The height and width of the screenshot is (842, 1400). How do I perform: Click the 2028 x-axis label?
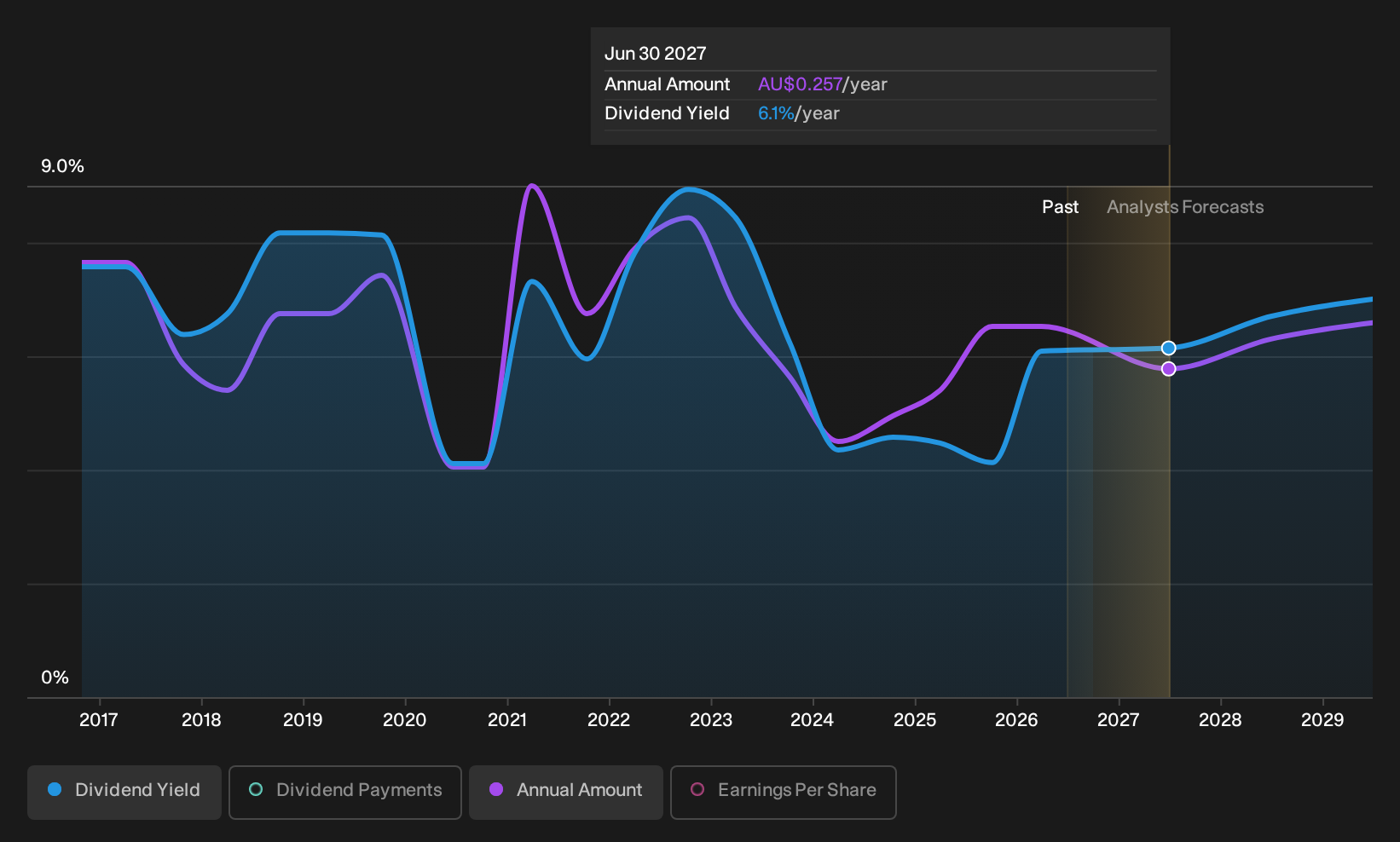tap(1220, 720)
